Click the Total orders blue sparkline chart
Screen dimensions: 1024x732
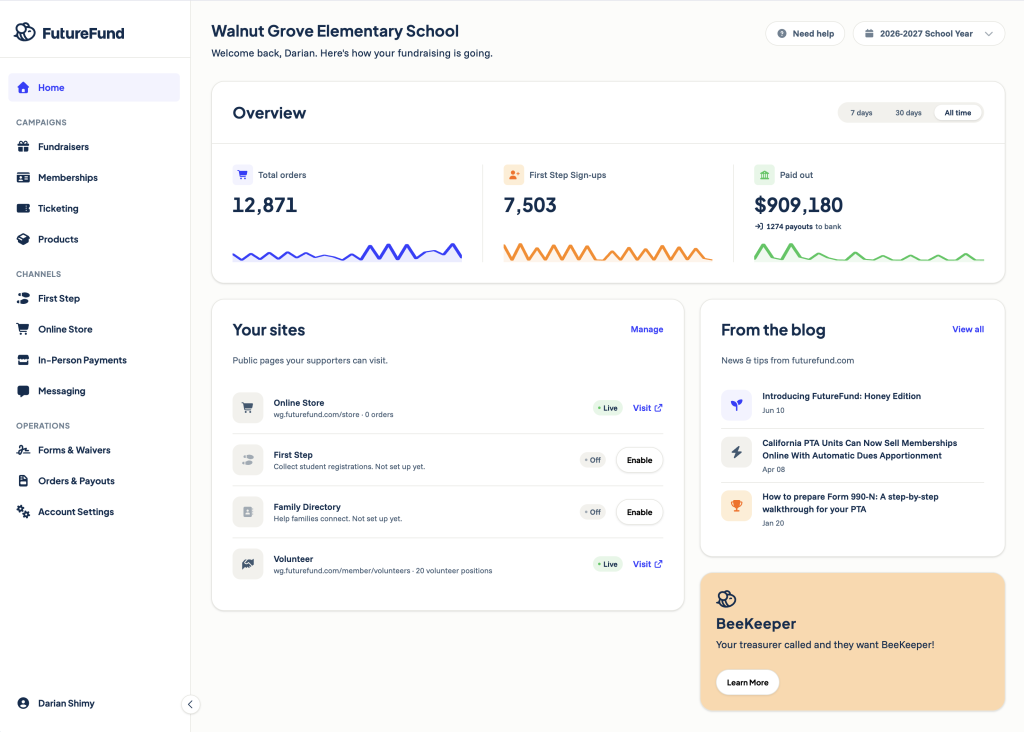[347, 252]
